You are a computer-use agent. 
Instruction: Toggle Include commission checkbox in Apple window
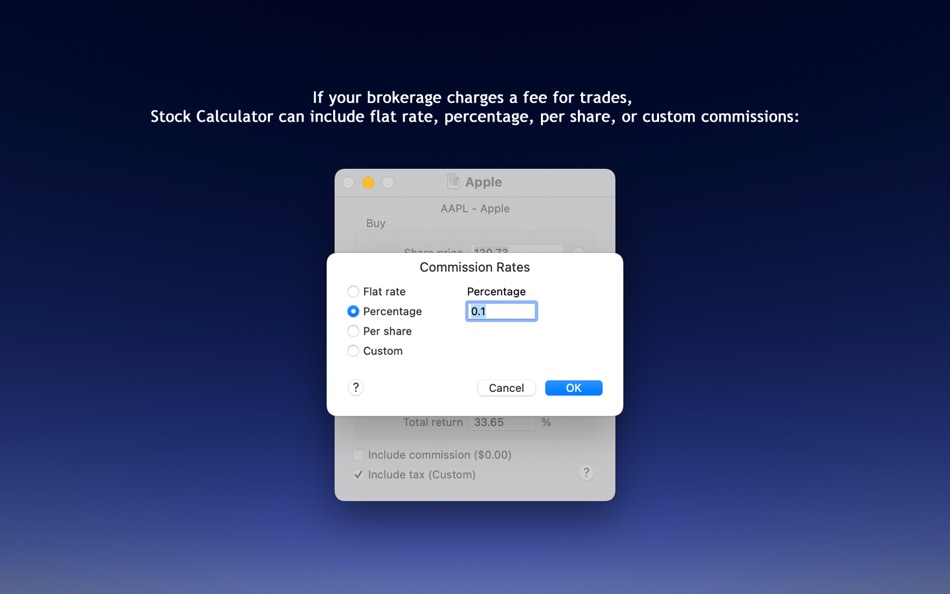pyautogui.click(x=359, y=455)
